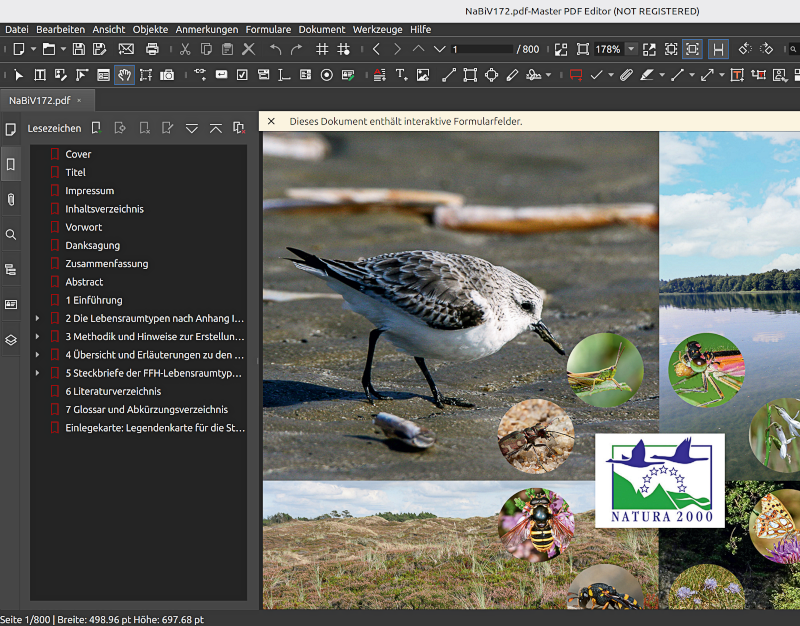This screenshot has width=800, height=626.
Task: Open the Formulare menu
Action: 268,29
